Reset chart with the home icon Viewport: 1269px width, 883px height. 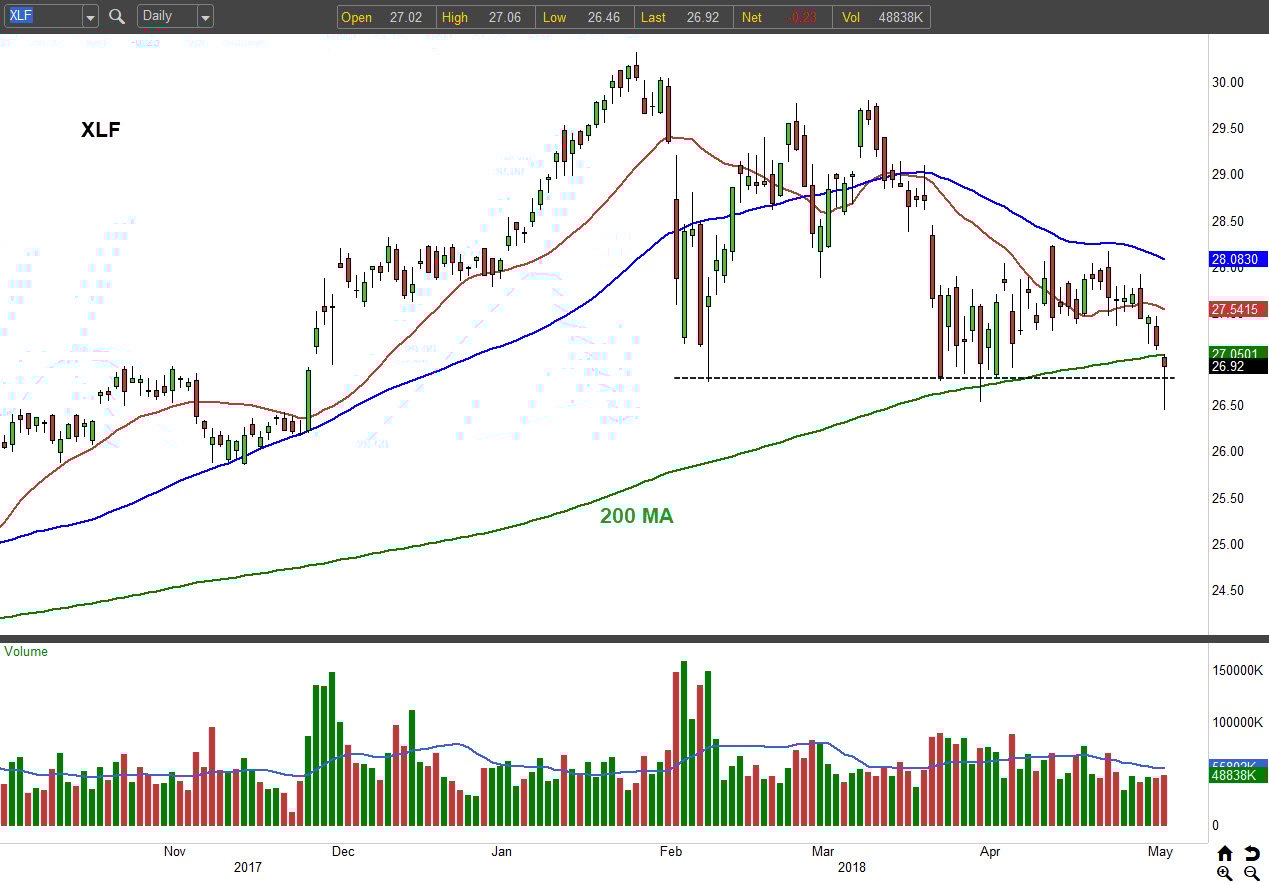click(1225, 853)
